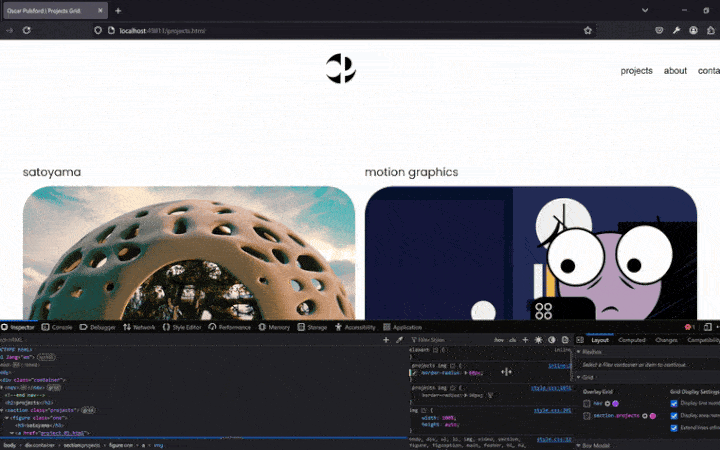Click the forward navigation arrow
This screenshot has height=450, width=720.
(x=9, y=30)
